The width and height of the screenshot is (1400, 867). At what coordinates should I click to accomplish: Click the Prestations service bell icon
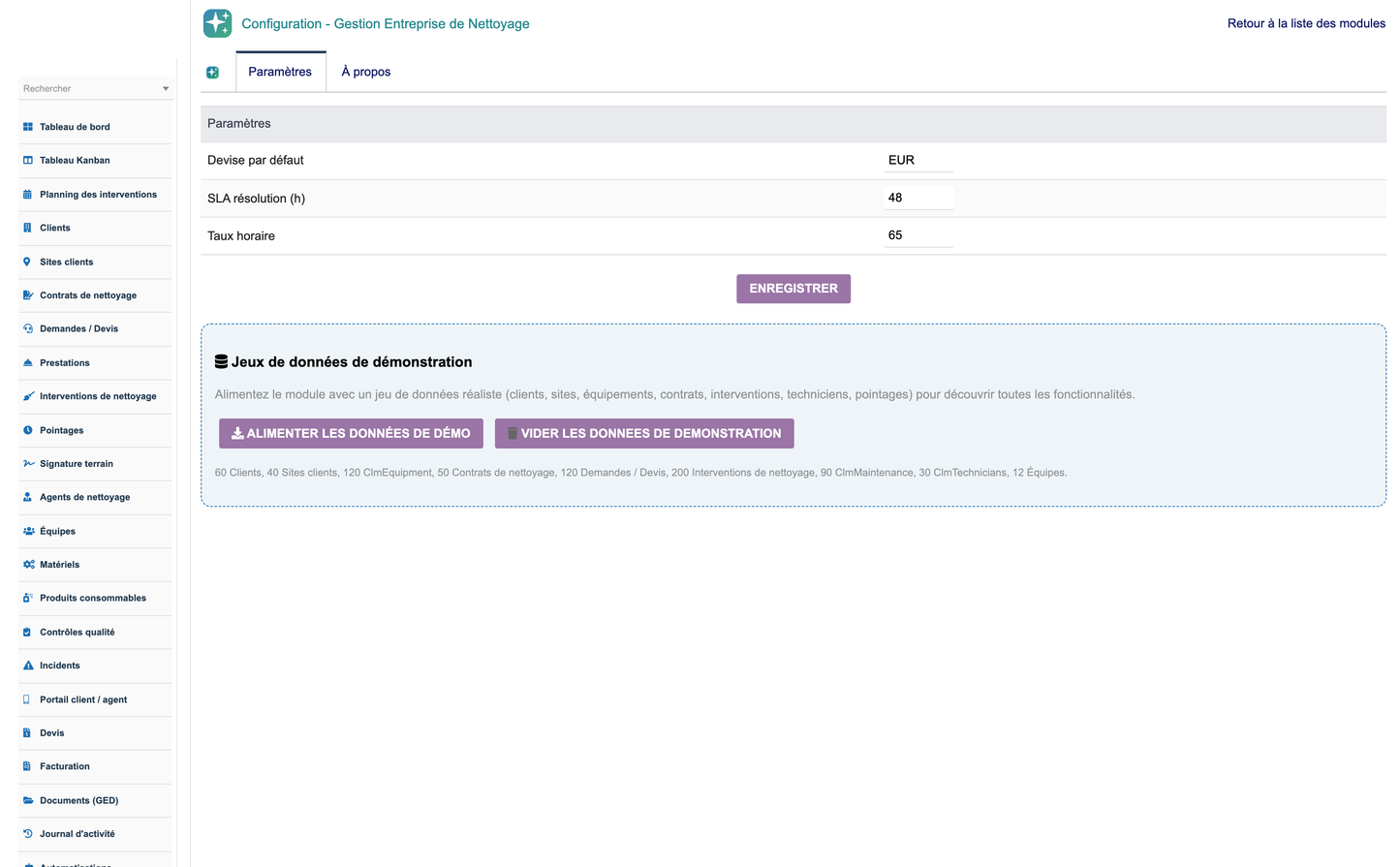pos(28,362)
